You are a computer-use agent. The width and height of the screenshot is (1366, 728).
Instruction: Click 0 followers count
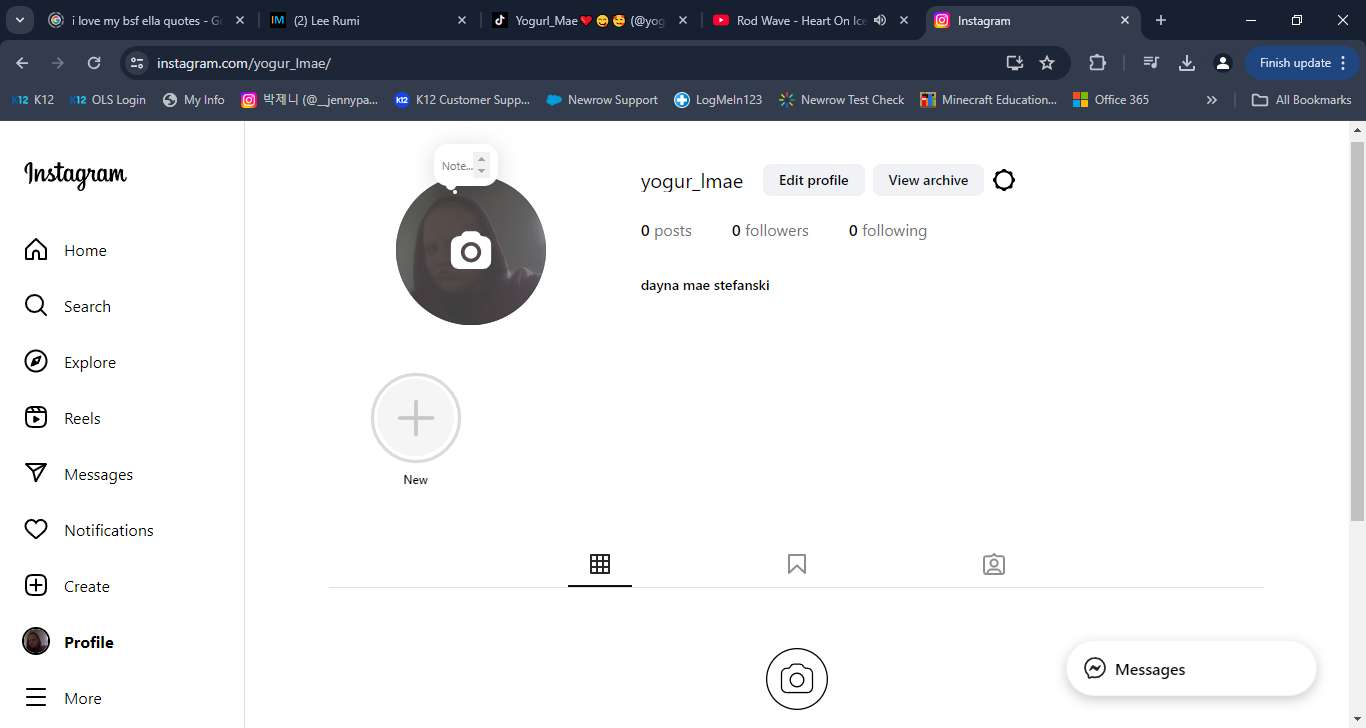pos(770,230)
